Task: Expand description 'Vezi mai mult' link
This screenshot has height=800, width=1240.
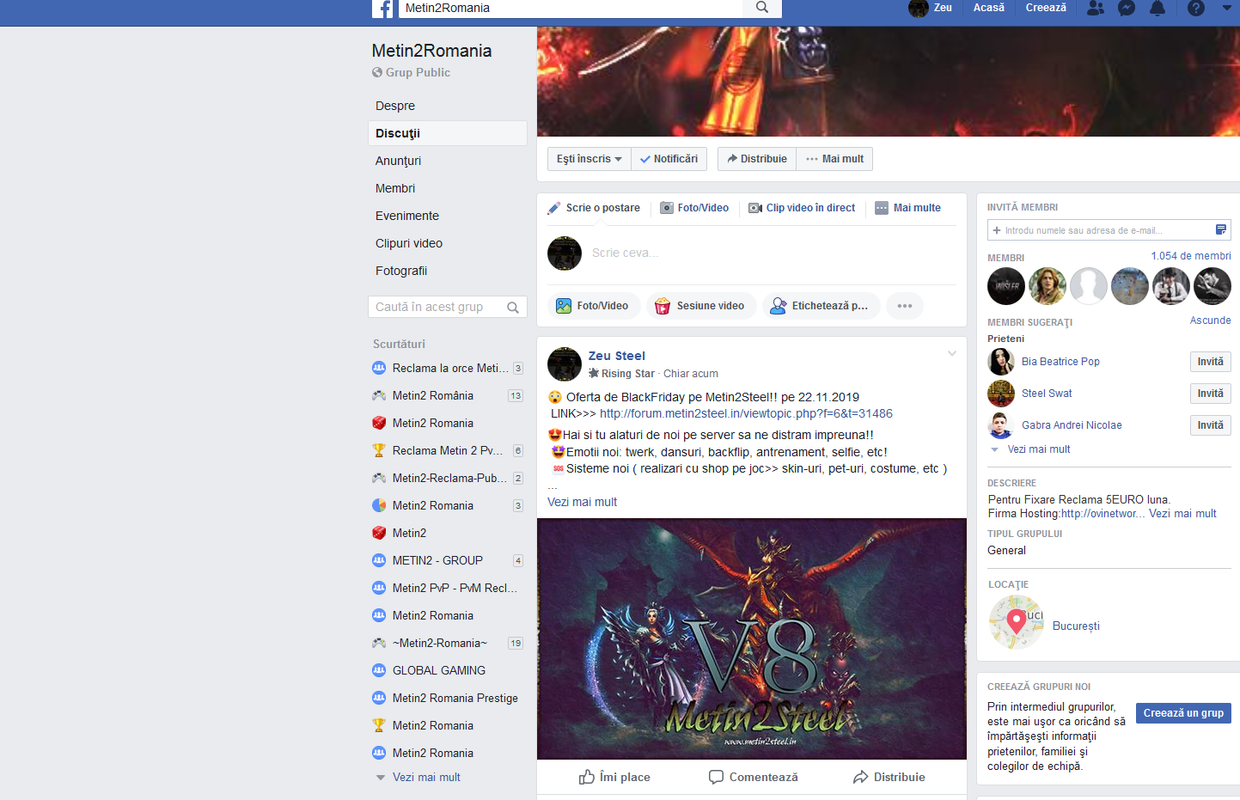Action: [1183, 514]
